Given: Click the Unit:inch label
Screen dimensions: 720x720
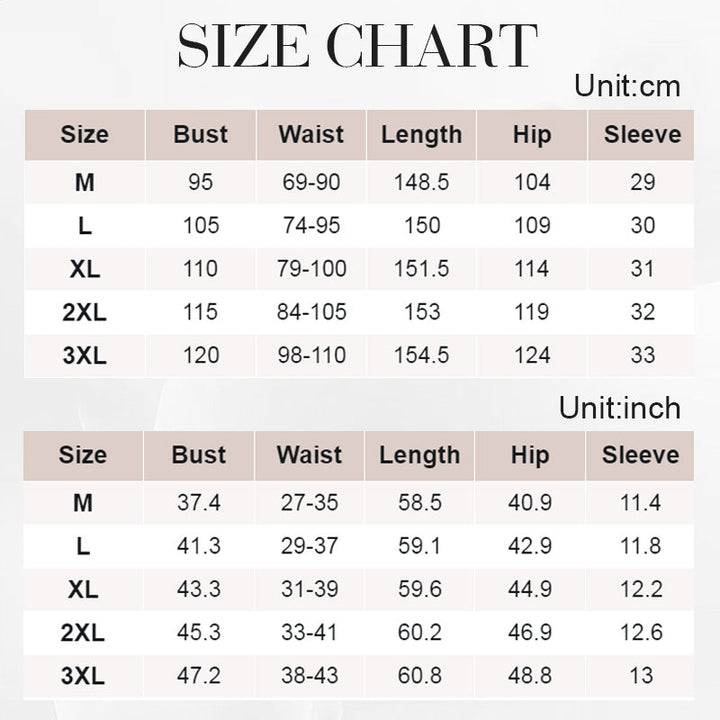Looking at the screenshot, I should coord(620,408).
